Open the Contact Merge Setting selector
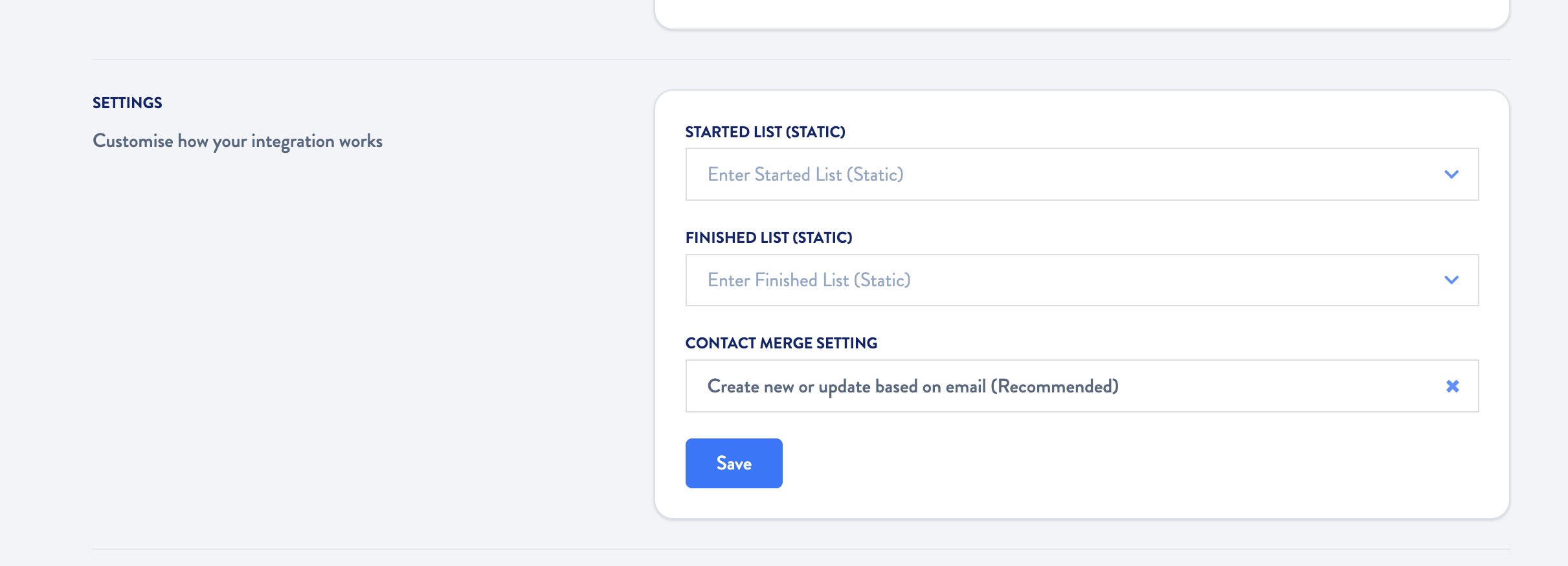Image resolution: width=1568 pixels, height=566 pixels. coord(1036,386)
